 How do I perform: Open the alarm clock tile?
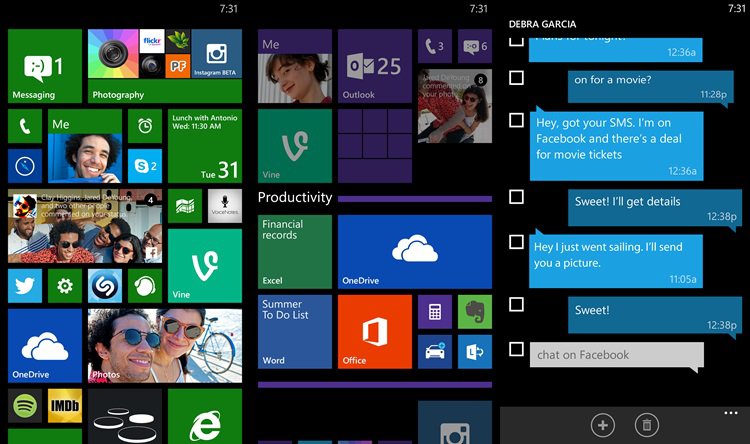click(x=145, y=126)
